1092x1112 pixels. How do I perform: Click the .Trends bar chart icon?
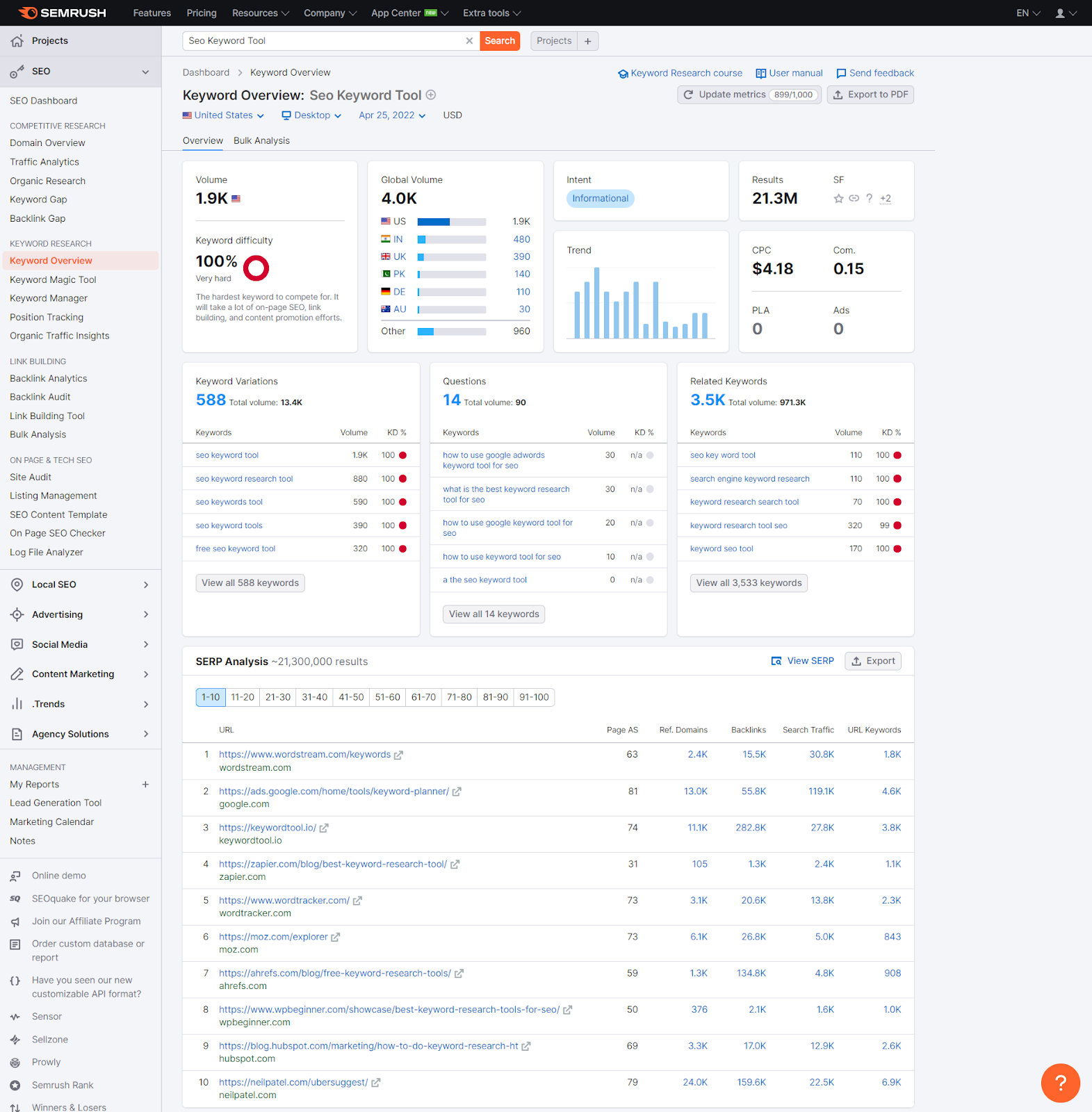17,704
